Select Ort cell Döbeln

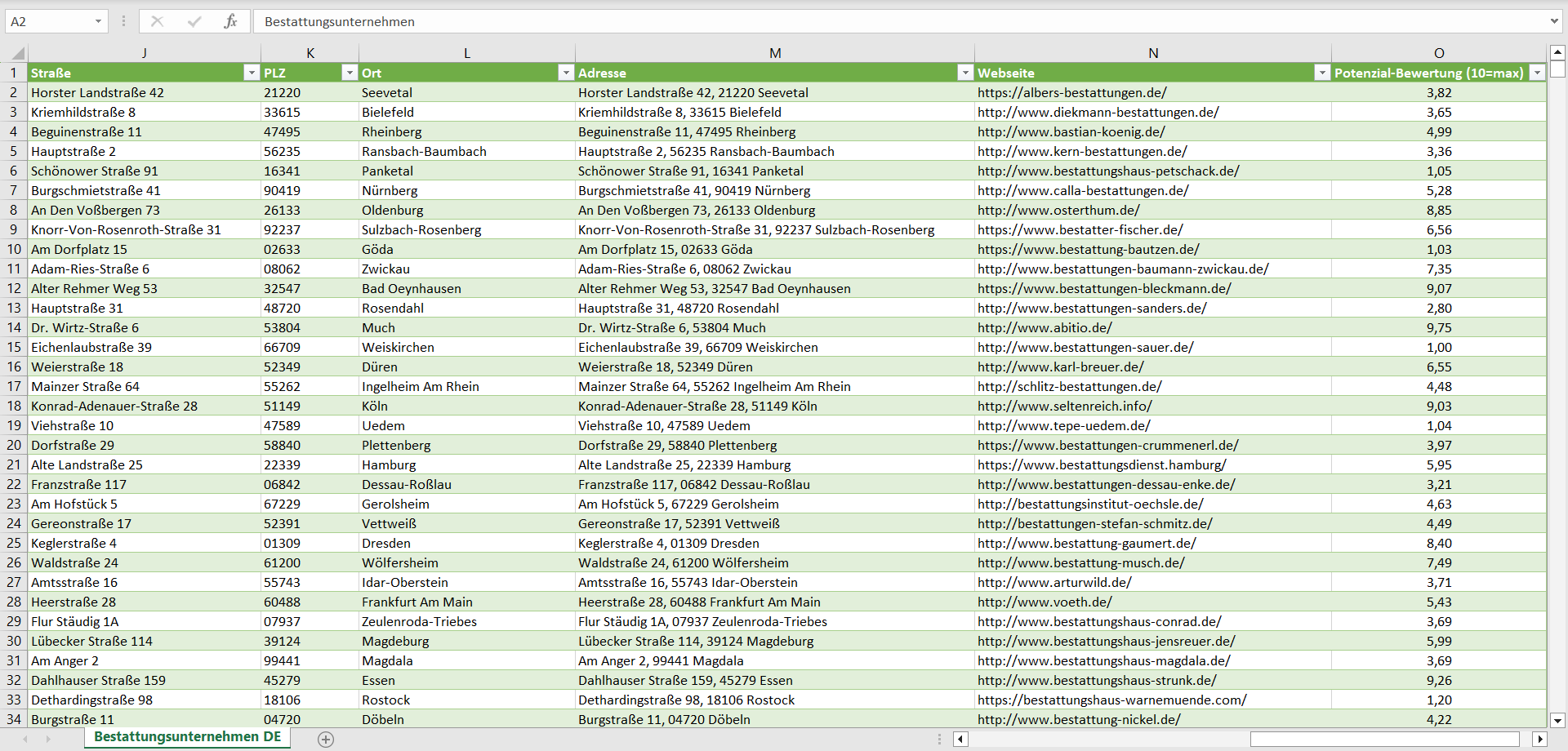coord(467,719)
